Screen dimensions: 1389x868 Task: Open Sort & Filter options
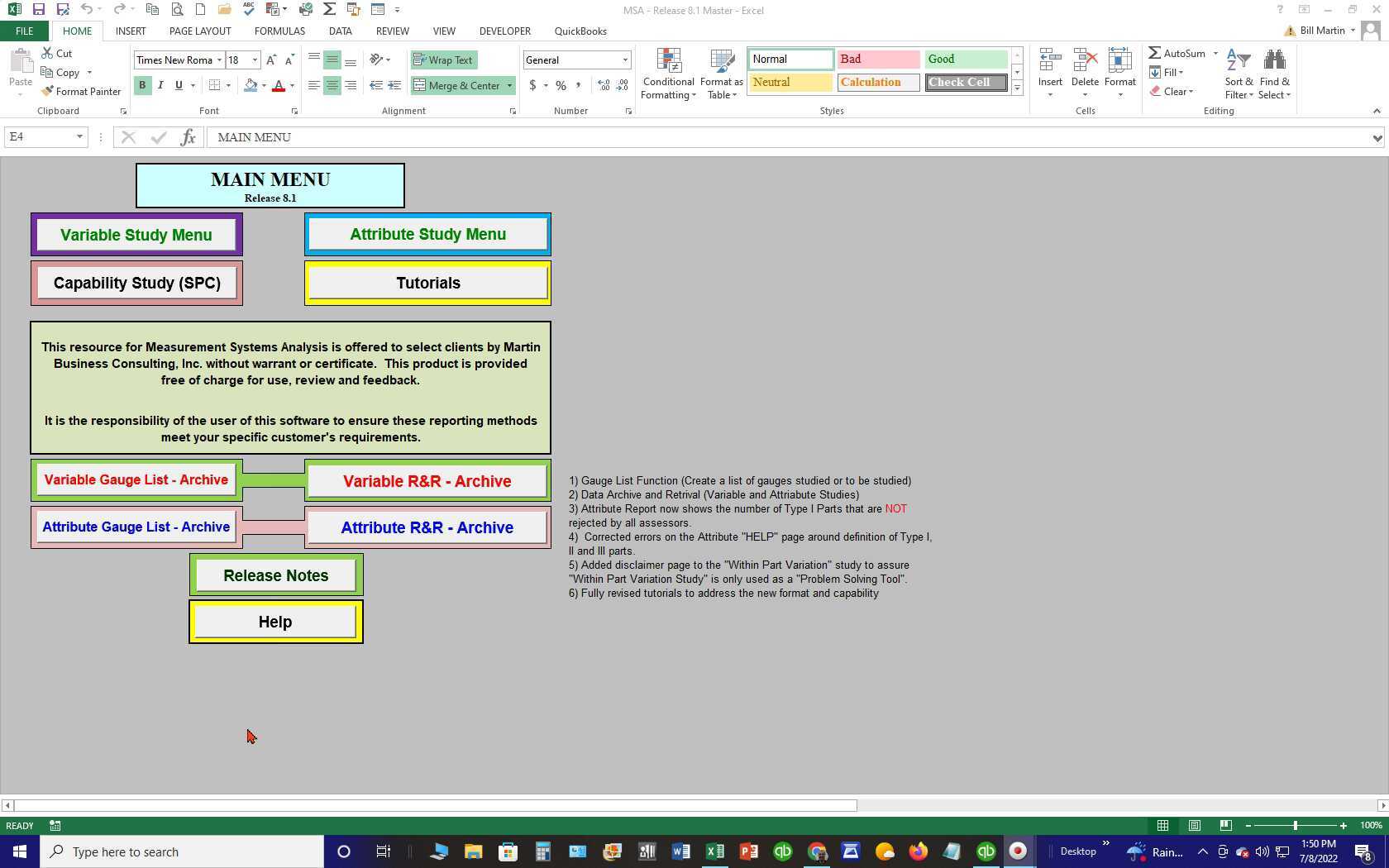pos(1238,73)
